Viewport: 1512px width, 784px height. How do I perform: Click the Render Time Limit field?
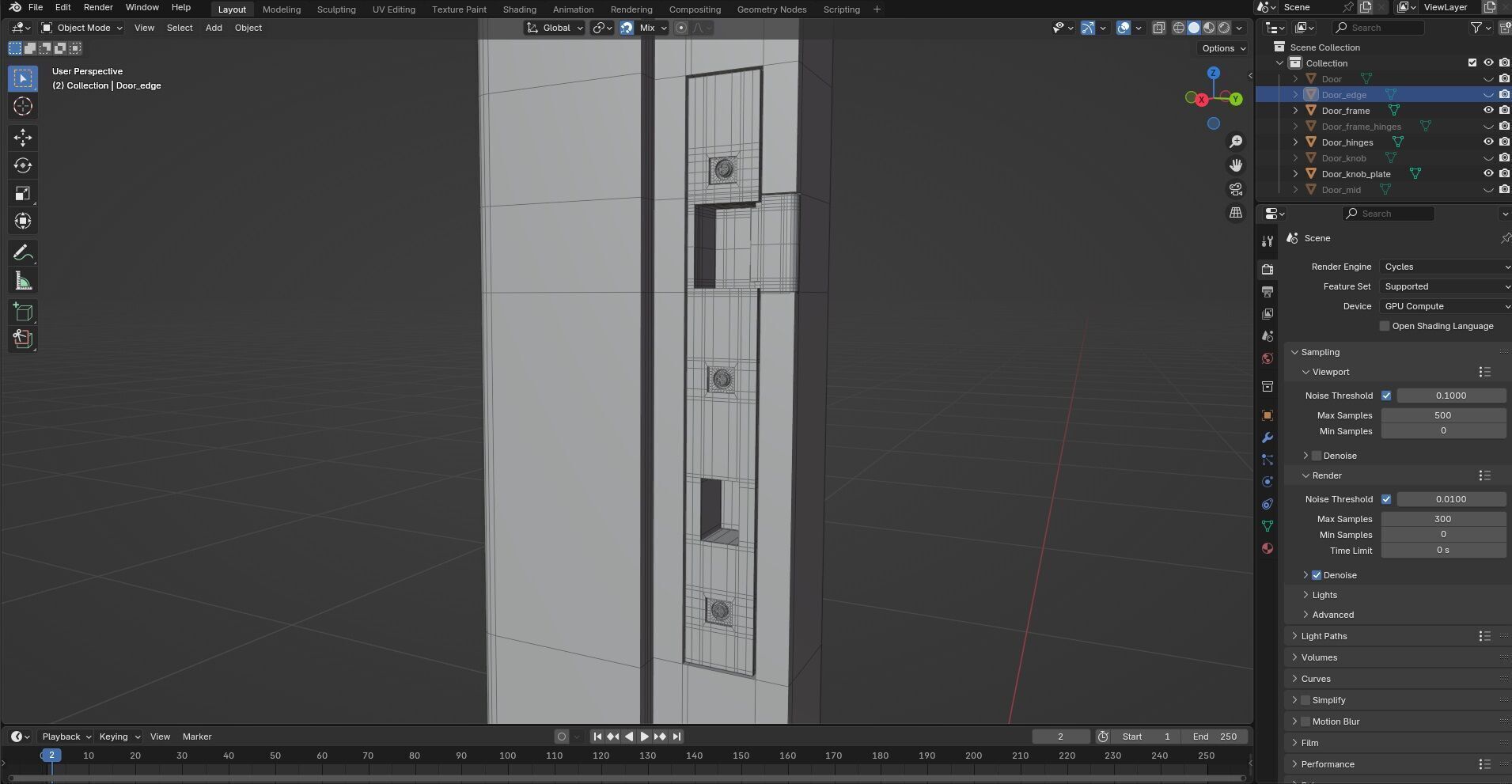point(1443,550)
